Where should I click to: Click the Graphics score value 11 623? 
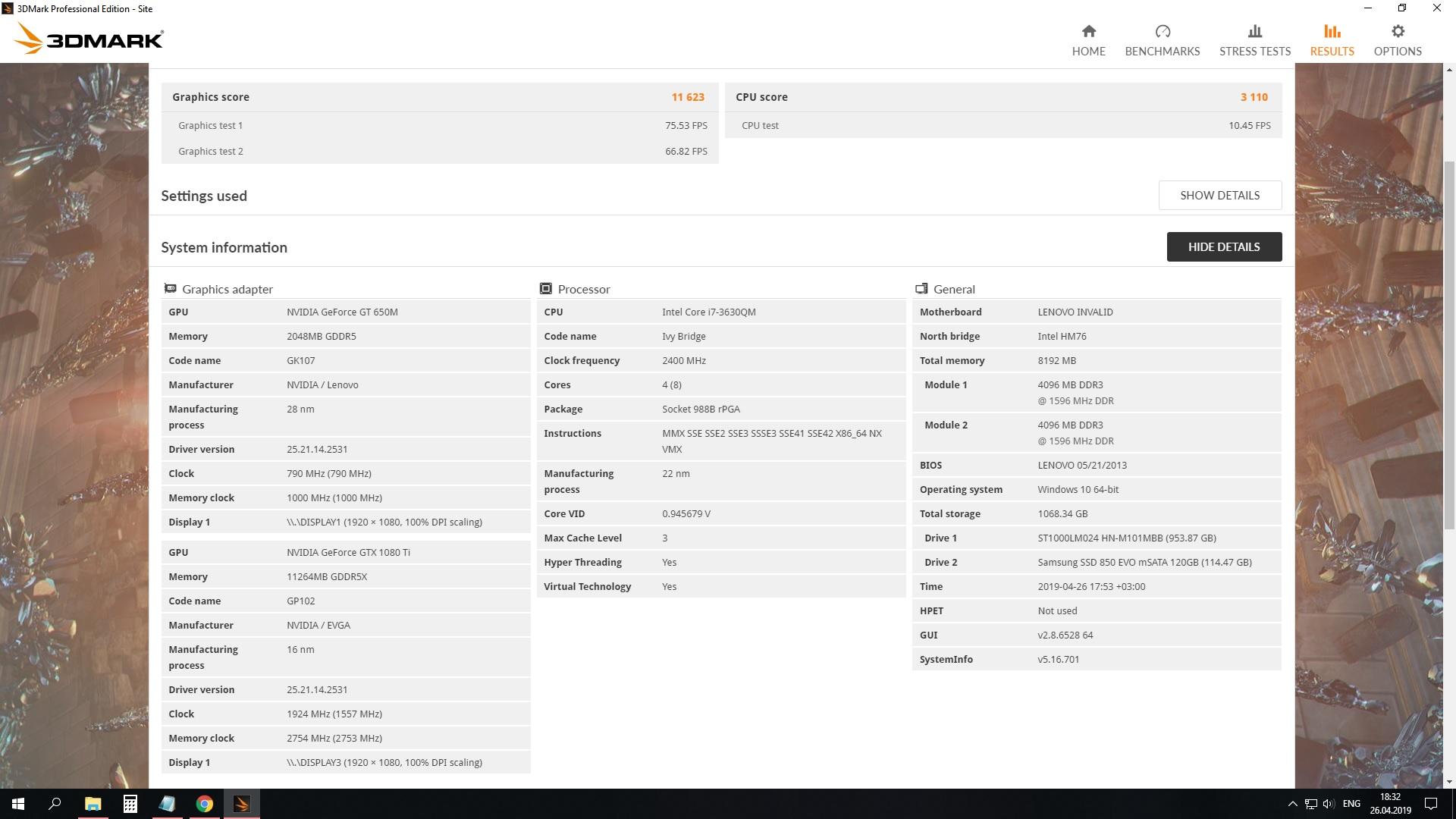click(x=688, y=97)
